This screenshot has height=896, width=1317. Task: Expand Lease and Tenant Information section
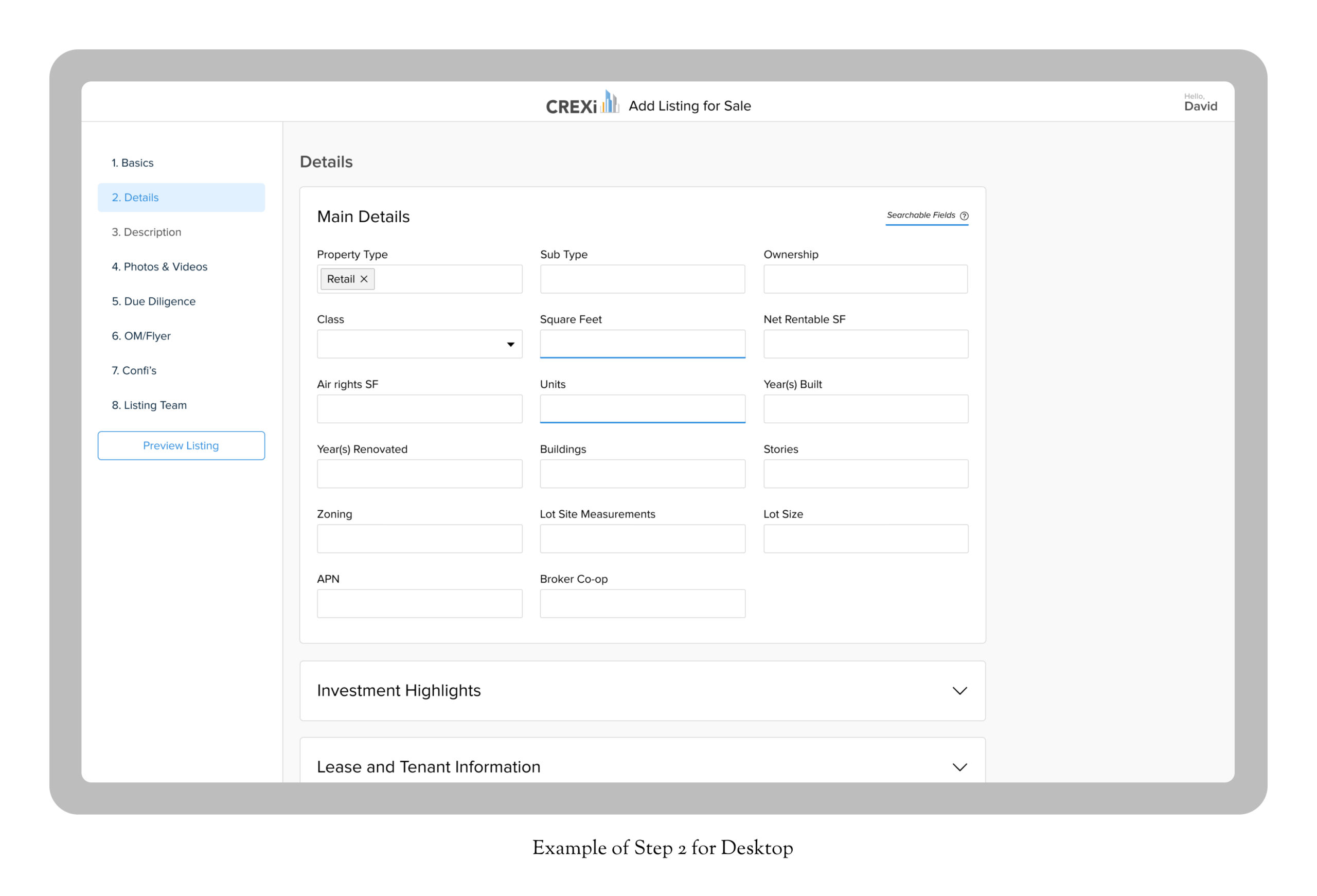pos(959,767)
